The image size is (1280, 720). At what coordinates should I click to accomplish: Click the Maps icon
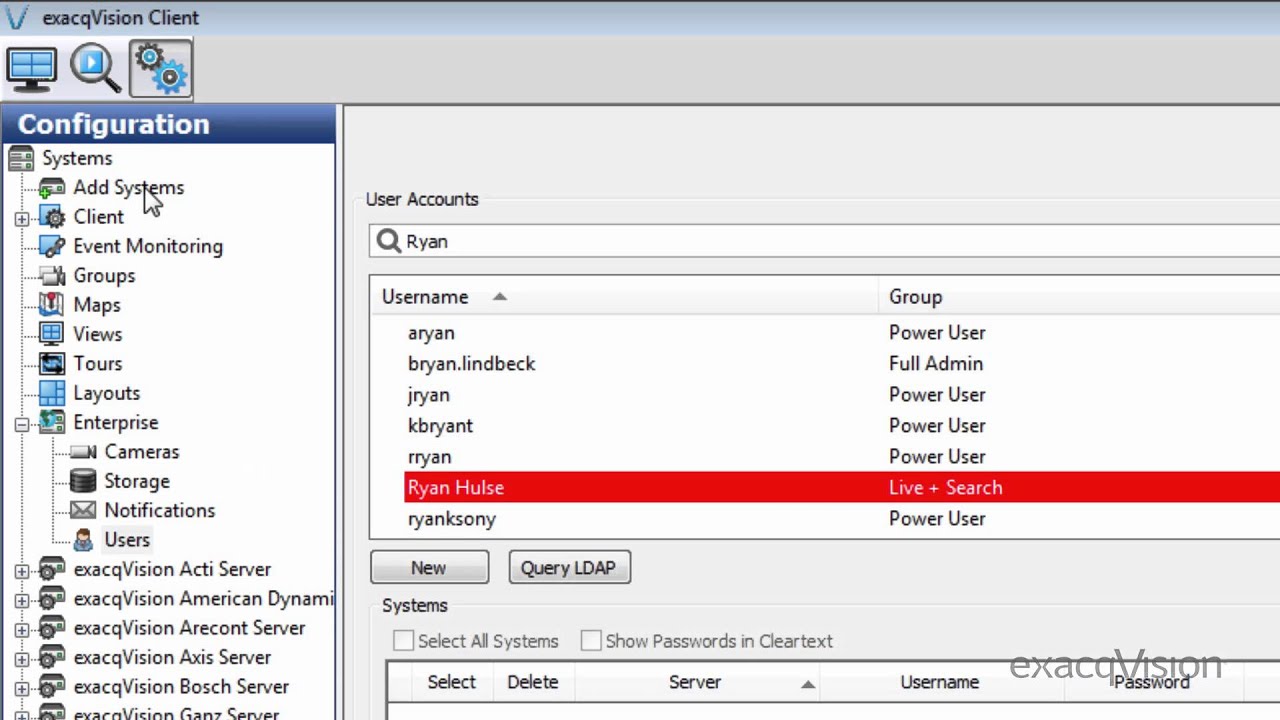tap(52, 305)
